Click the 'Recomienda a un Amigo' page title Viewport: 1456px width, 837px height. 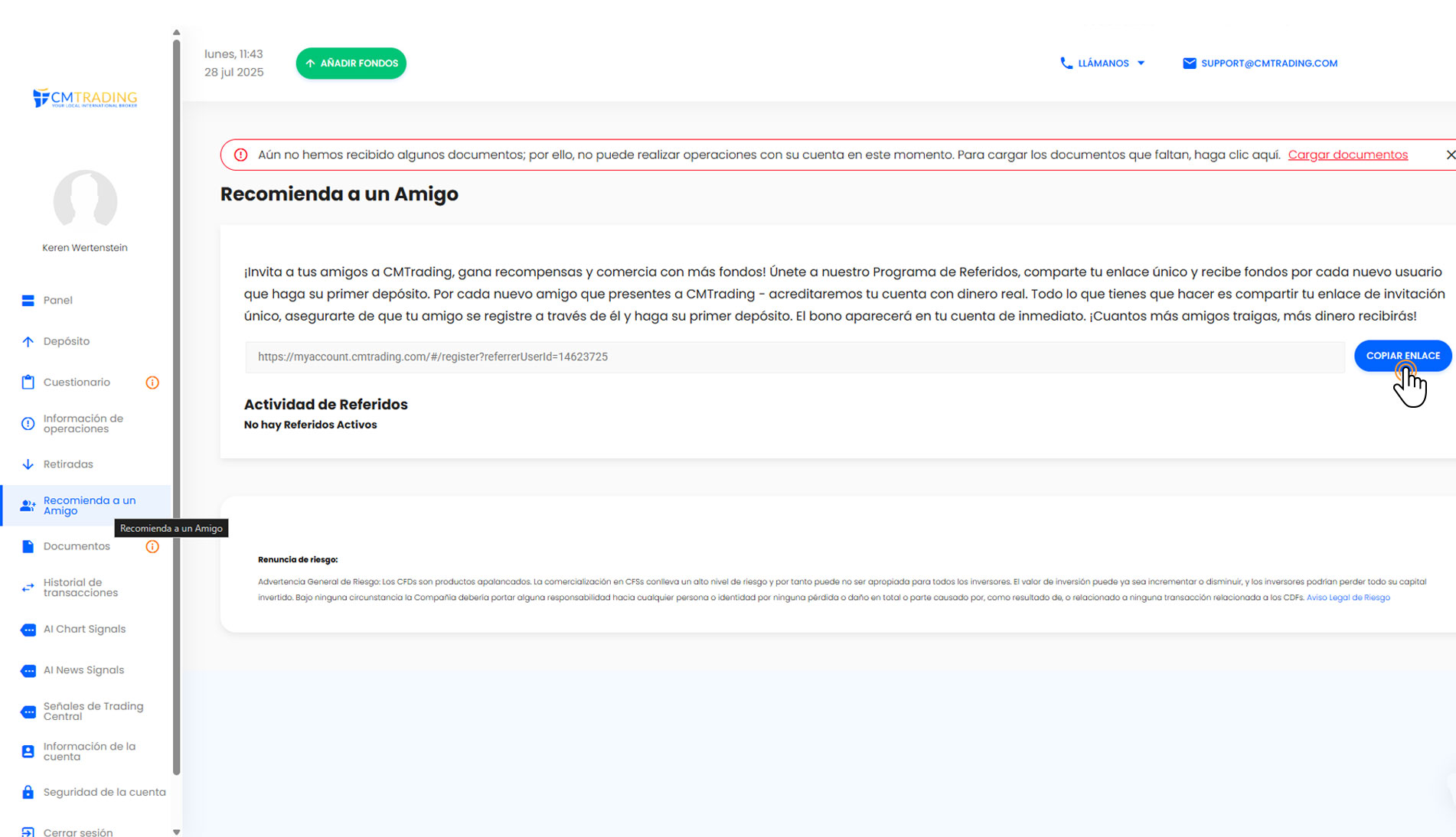pyautogui.click(x=339, y=194)
